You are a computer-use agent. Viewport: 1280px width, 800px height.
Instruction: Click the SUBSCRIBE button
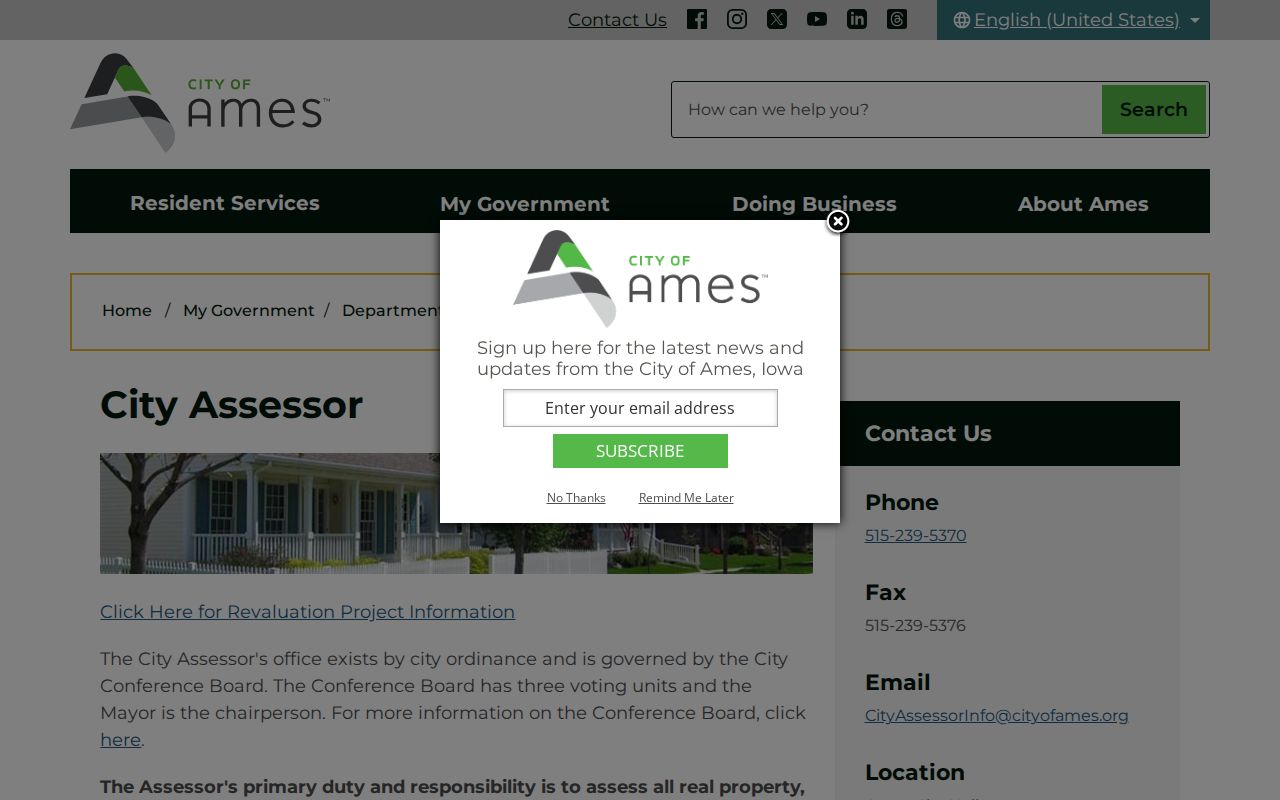point(640,451)
